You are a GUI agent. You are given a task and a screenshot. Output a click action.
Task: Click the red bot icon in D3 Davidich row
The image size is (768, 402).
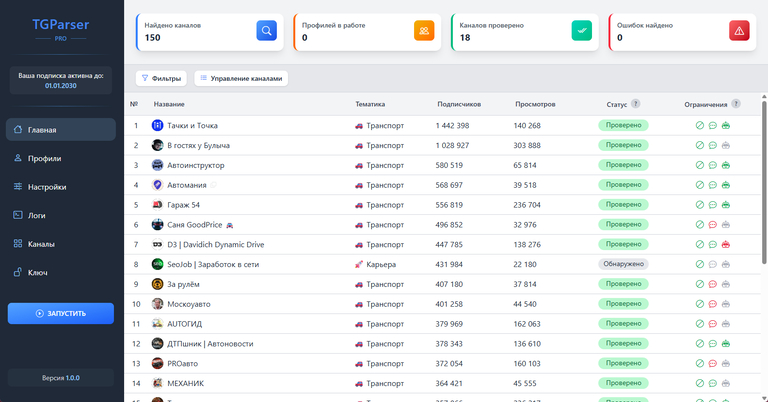pos(726,244)
